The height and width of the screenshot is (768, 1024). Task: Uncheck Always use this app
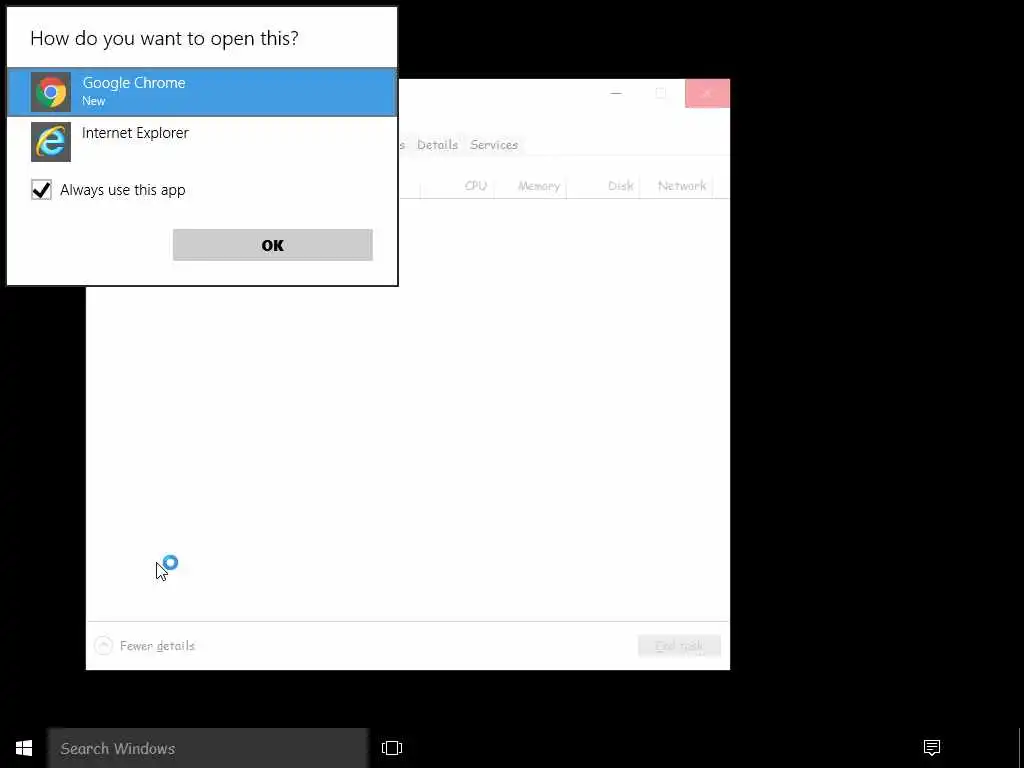[41, 190]
